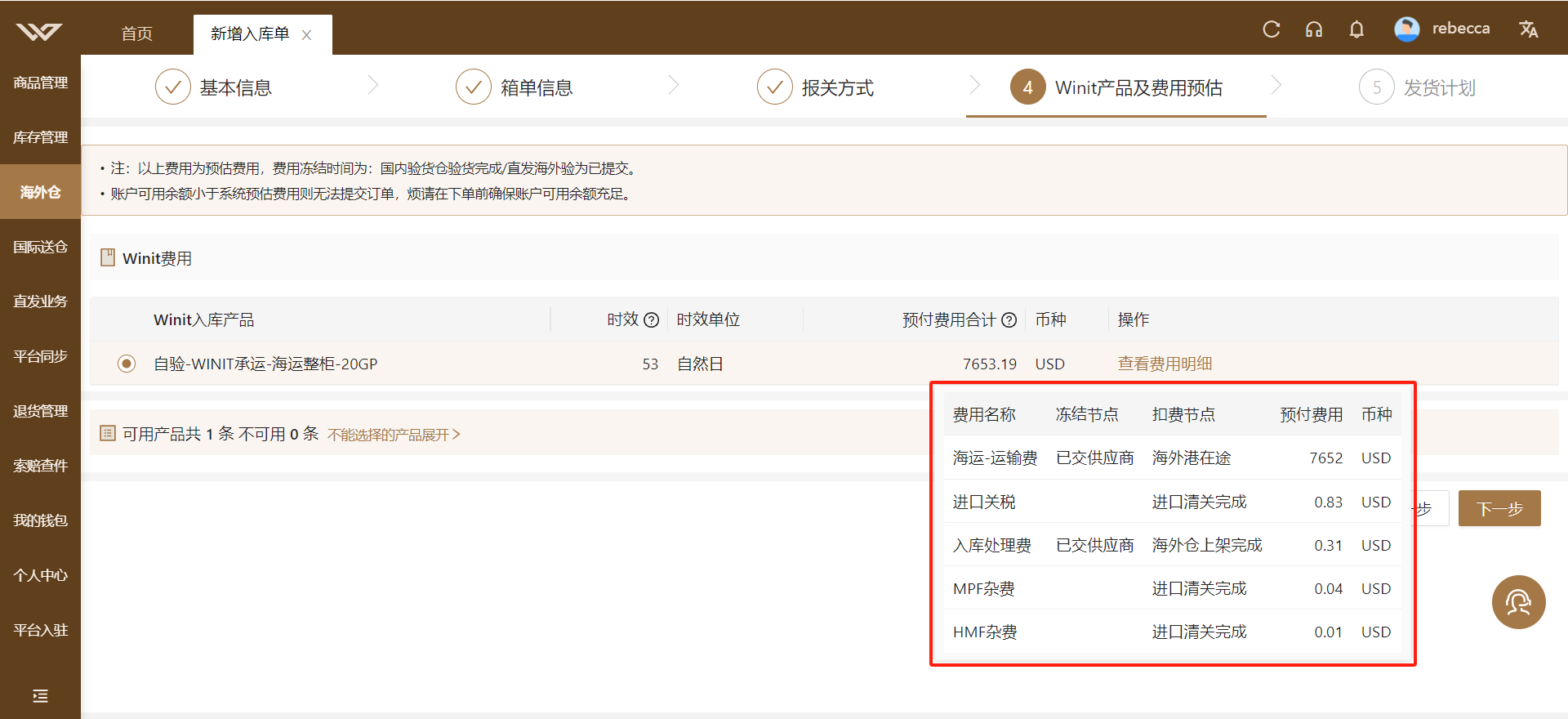The width and height of the screenshot is (1568, 719).
Task: Click the 0.31 fee value
Action: 1328,545
